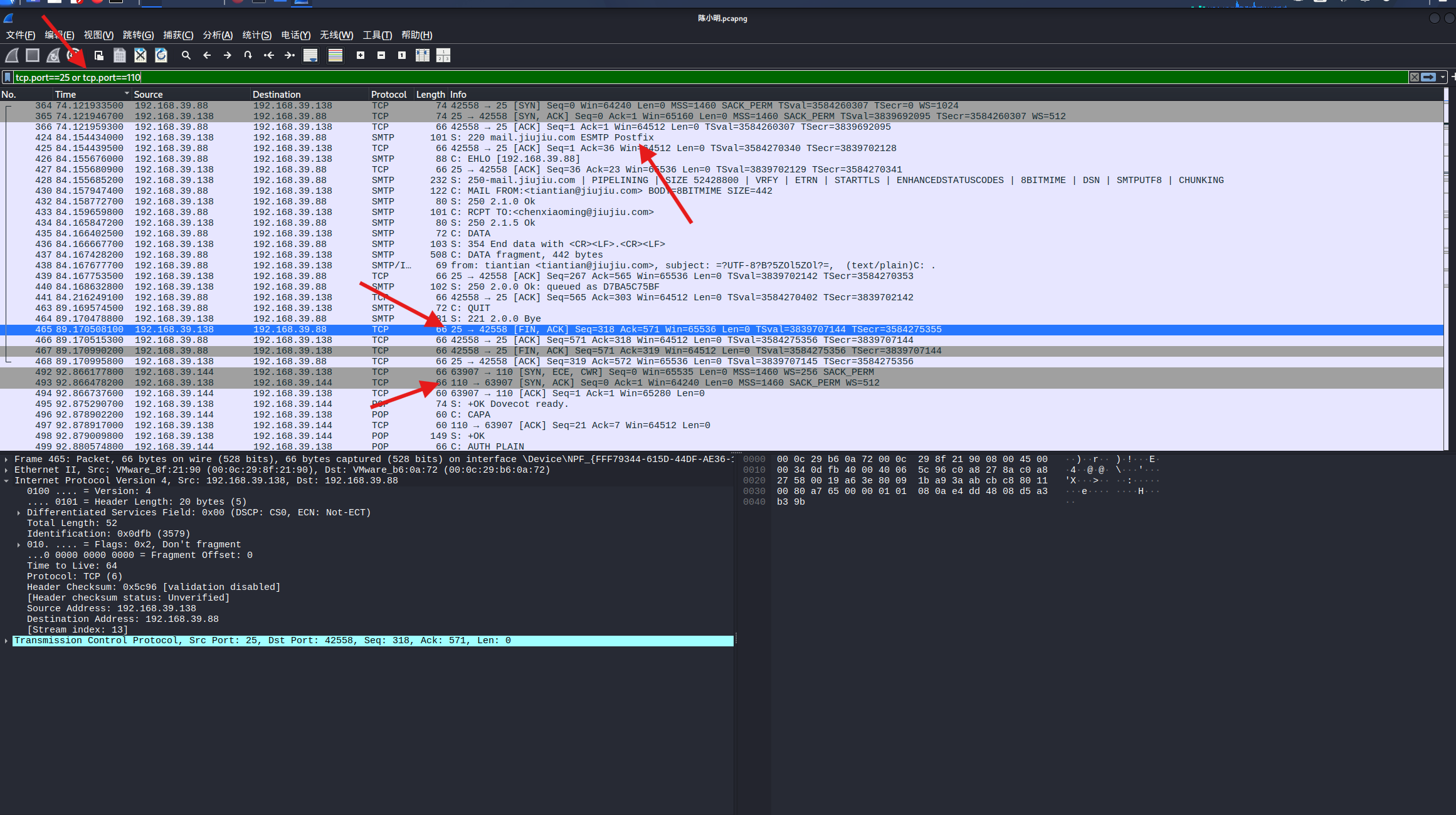Jump to the last packet

coord(290,56)
